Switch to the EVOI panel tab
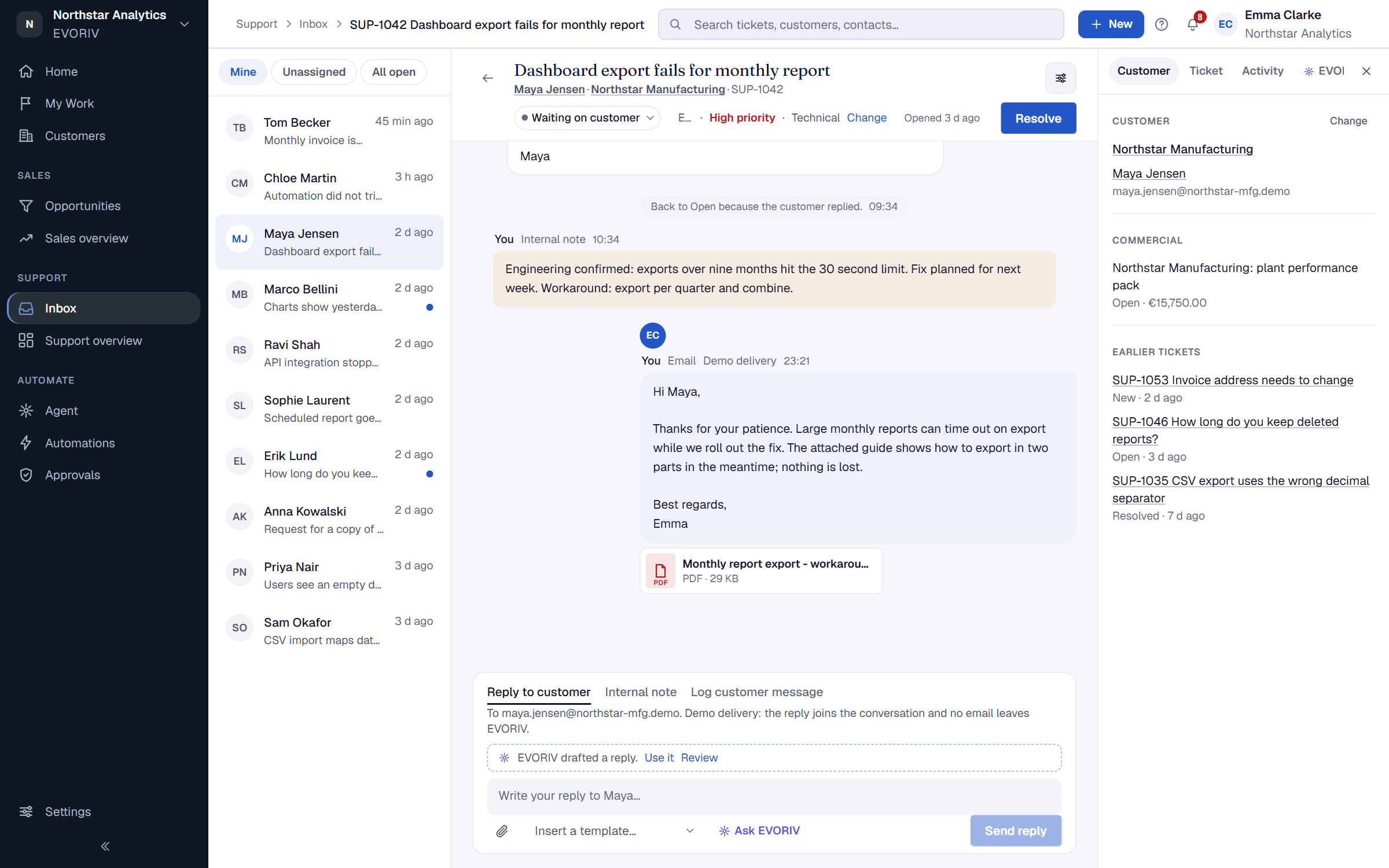 click(x=1324, y=71)
